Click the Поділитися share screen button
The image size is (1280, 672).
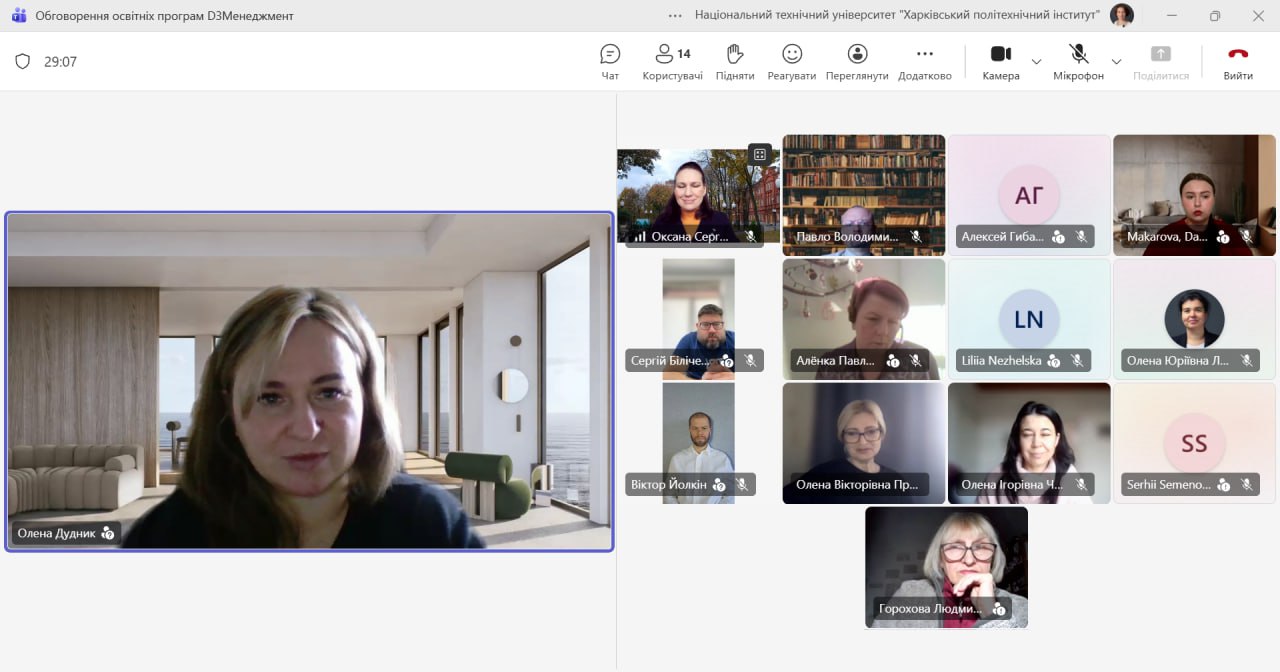pyautogui.click(x=1161, y=62)
